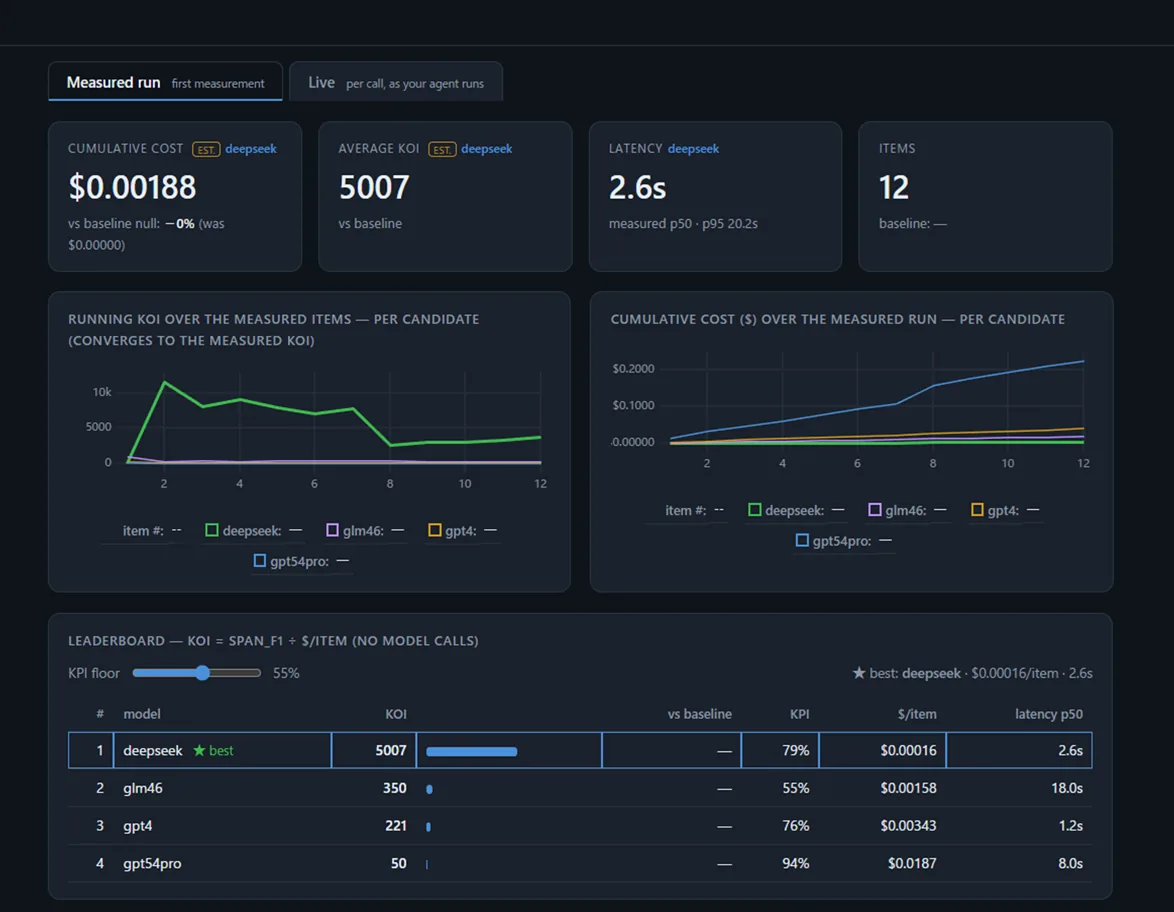Click the KOI column header
1174x912 pixels.
coord(396,714)
